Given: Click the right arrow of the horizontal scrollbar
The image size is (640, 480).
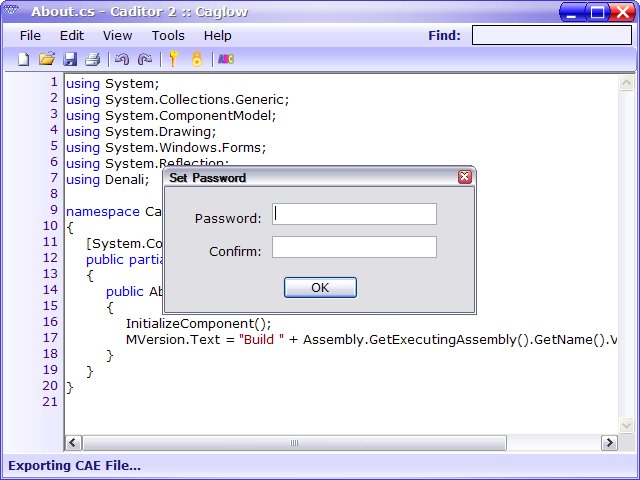Looking at the screenshot, I should tap(609, 443).
